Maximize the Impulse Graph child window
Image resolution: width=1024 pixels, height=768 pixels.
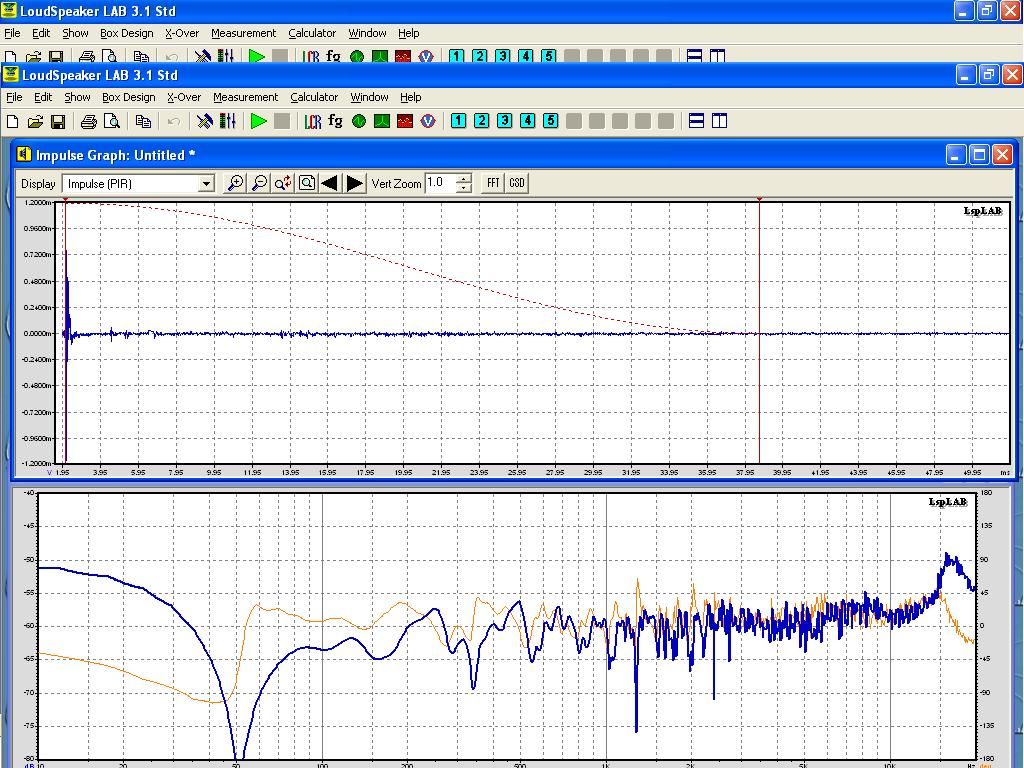coord(979,155)
